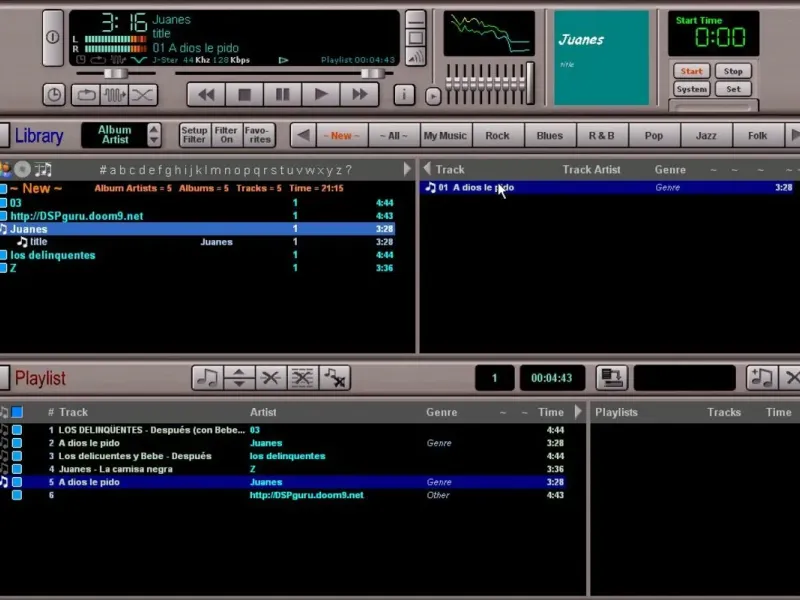Toggle checkbox for playlist track 2
The image size is (800, 600).
click(x=17, y=443)
